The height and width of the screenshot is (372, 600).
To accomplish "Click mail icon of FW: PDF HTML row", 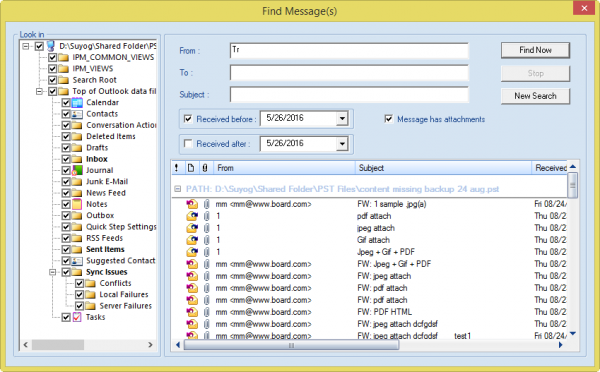I will coord(192,312).
